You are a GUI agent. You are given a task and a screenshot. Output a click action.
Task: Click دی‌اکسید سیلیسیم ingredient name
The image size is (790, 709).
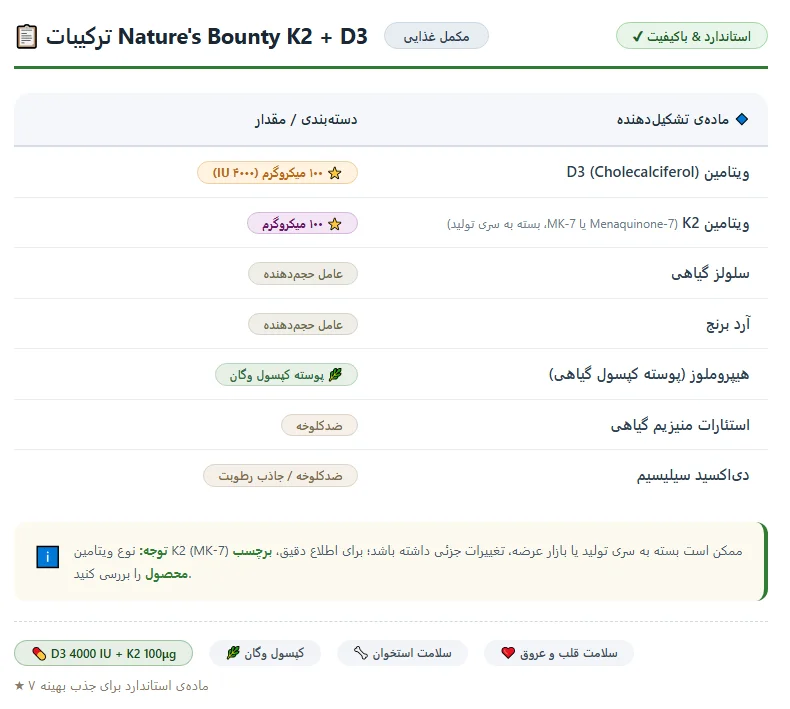(x=693, y=475)
